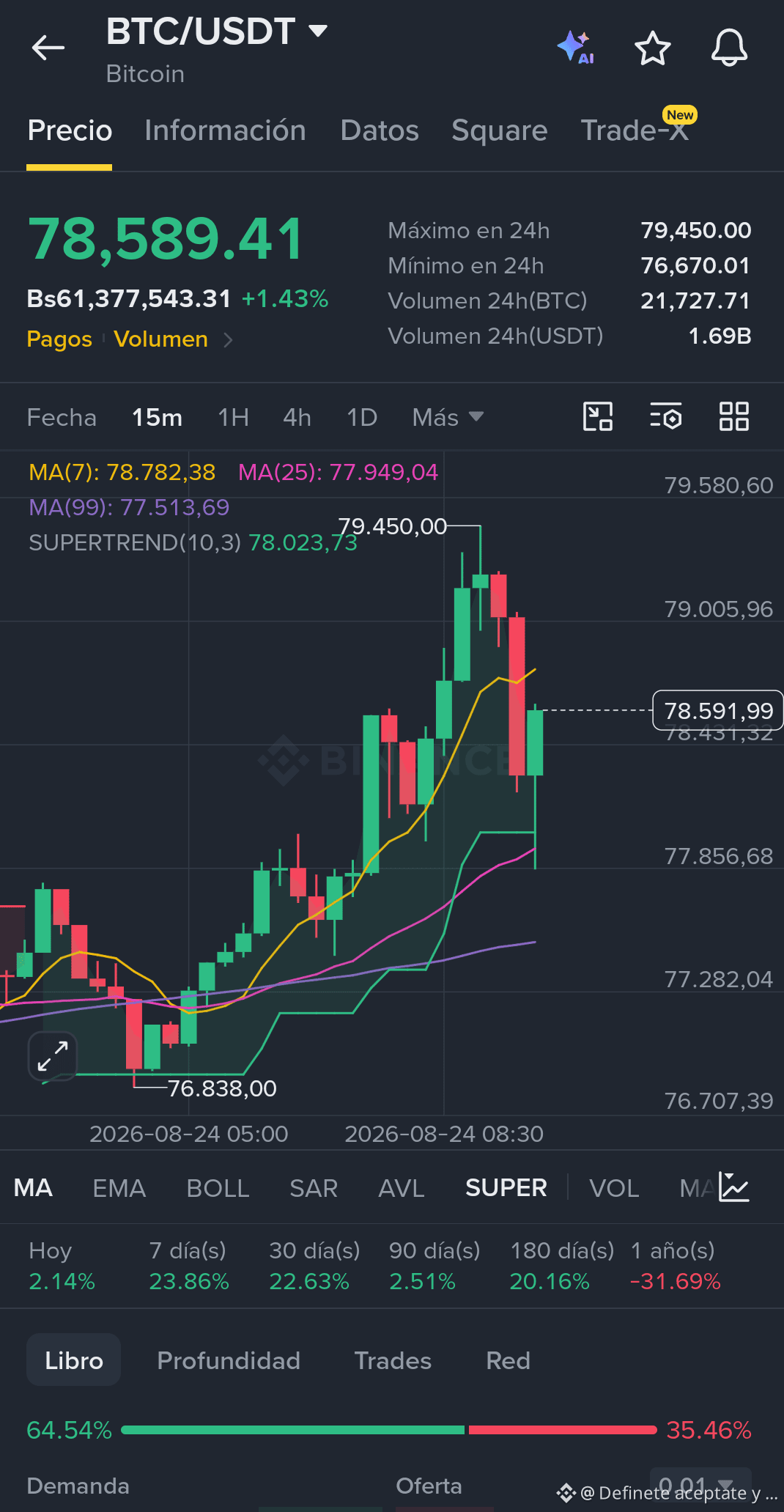This screenshot has width=784, height=1512.
Task: Go back using the left arrow
Action: coord(48,48)
